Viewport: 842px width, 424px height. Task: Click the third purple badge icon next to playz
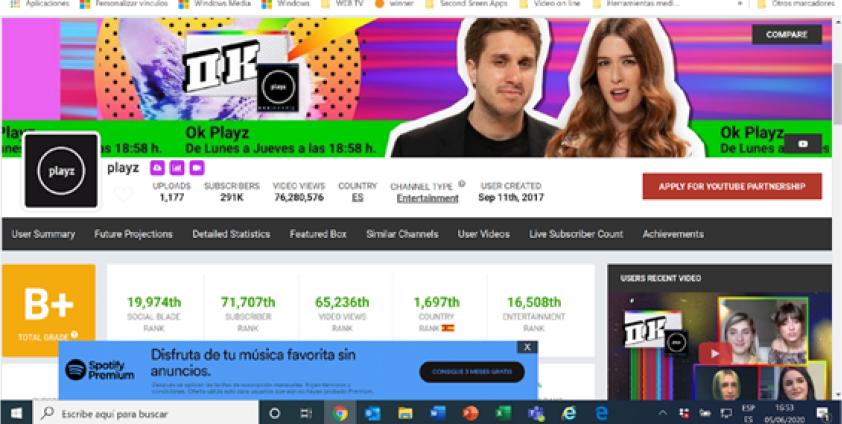pyautogui.click(x=197, y=167)
